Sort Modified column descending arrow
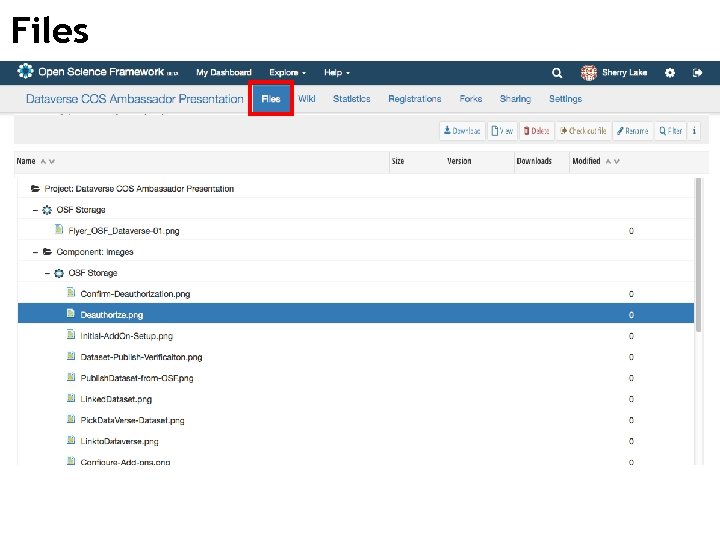The height and width of the screenshot is (540, 720). 617,161
